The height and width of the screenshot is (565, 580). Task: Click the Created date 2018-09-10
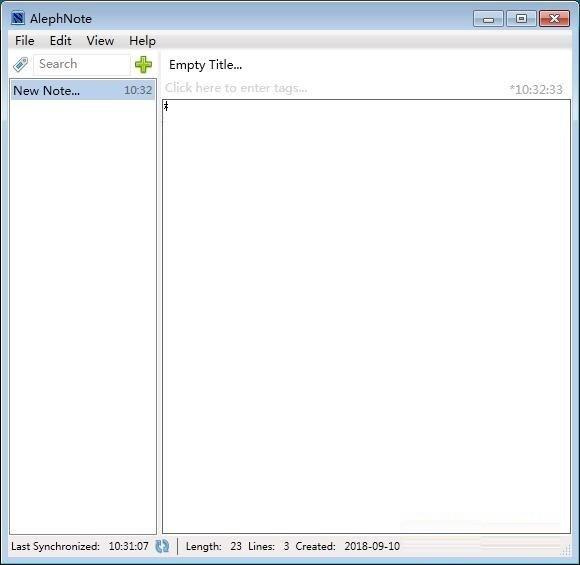372,546
